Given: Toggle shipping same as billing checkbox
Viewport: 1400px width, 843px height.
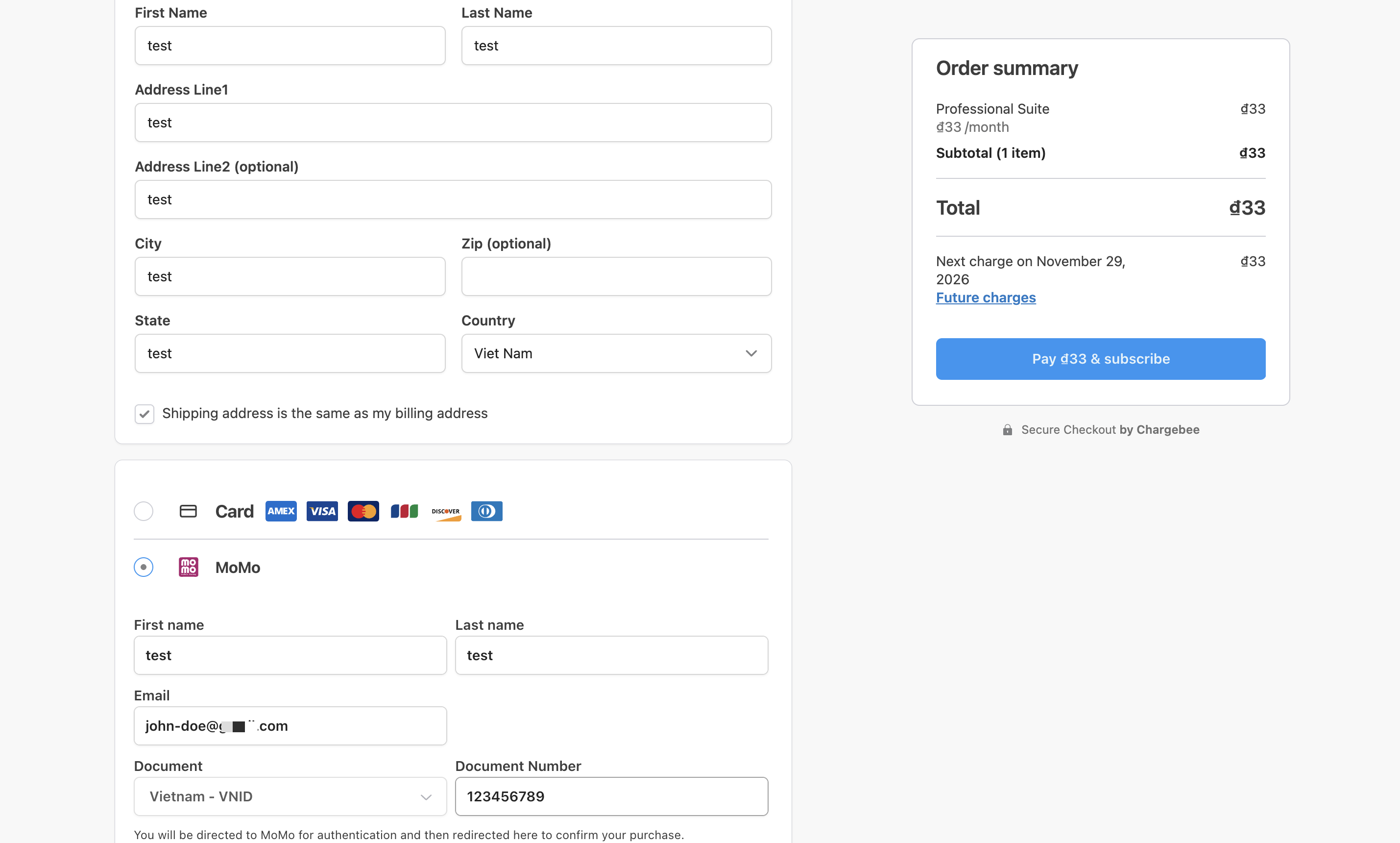Looking at the screenshot, I should pyautogui.click(x=144, y=414).
